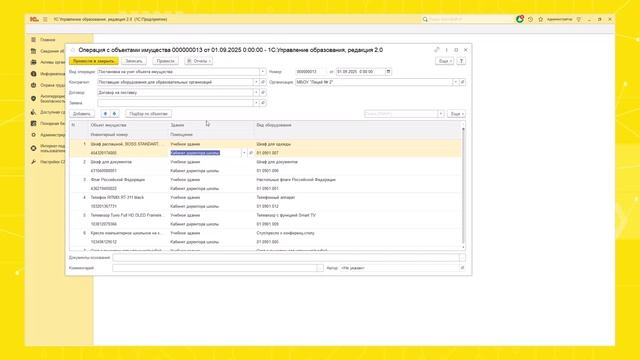Click the 1C logo icon
This screenshot has width=640, height=360.
point(34,19)
